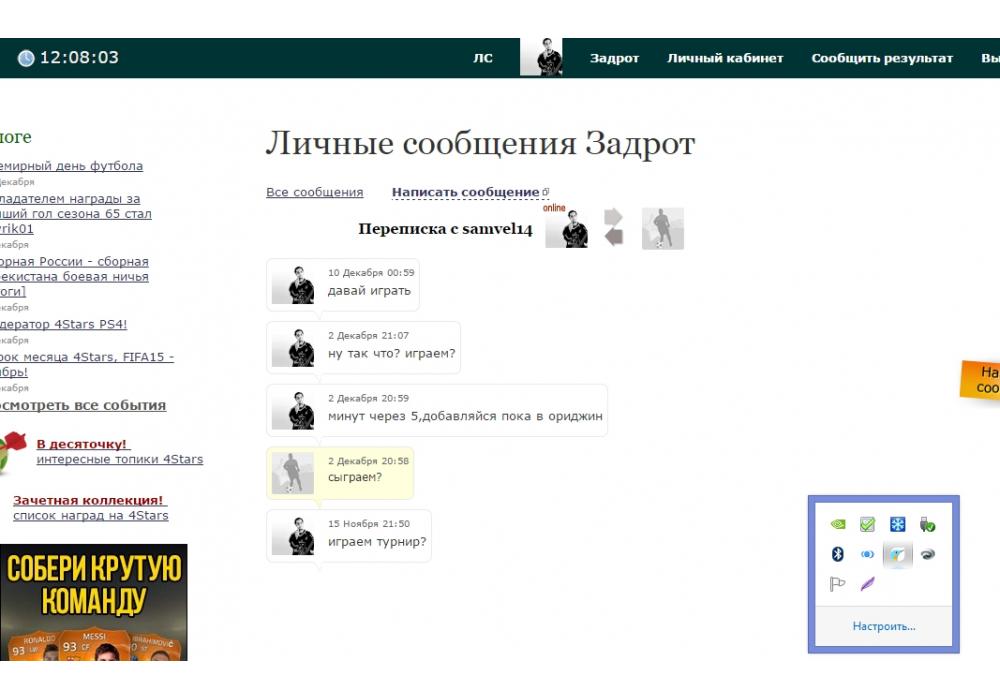Viewport: 1000px width, 700px height.
Task: Click the Safely Remove Hardware USB icon
Action: click(x=928, y=524)
